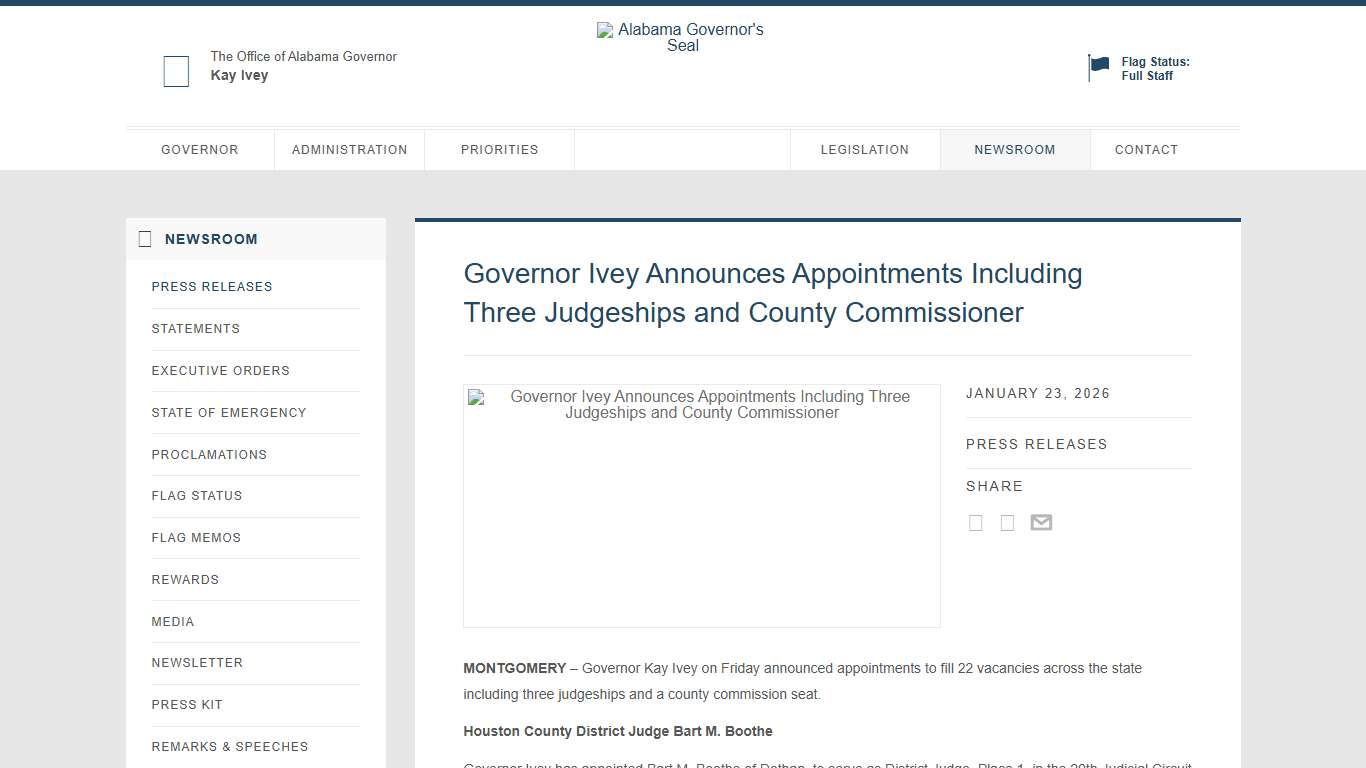This screenshot has height=768, width=1366.
Task: Open Remarks & Speeches
Action: [x=230, y=746]
